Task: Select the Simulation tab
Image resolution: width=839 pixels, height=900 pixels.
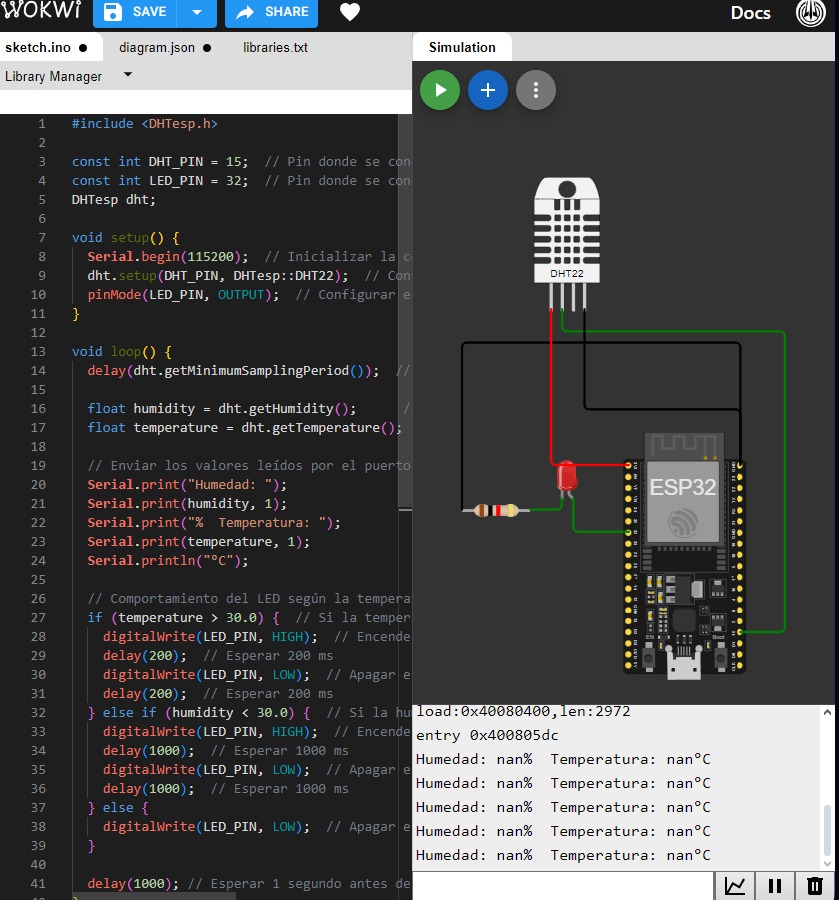Action: pos(462,47)
